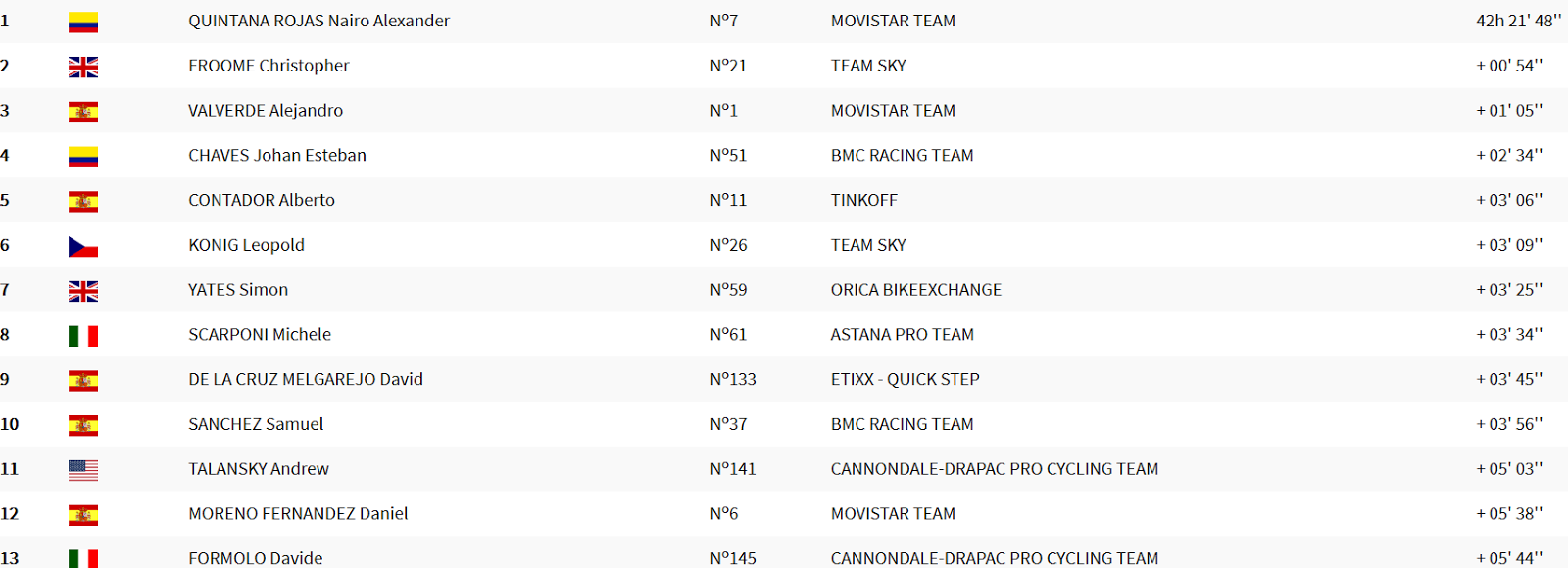Click Colombian flag beside Quintana Rojas
Viewport: 1568px width, 568px height.
83,22
